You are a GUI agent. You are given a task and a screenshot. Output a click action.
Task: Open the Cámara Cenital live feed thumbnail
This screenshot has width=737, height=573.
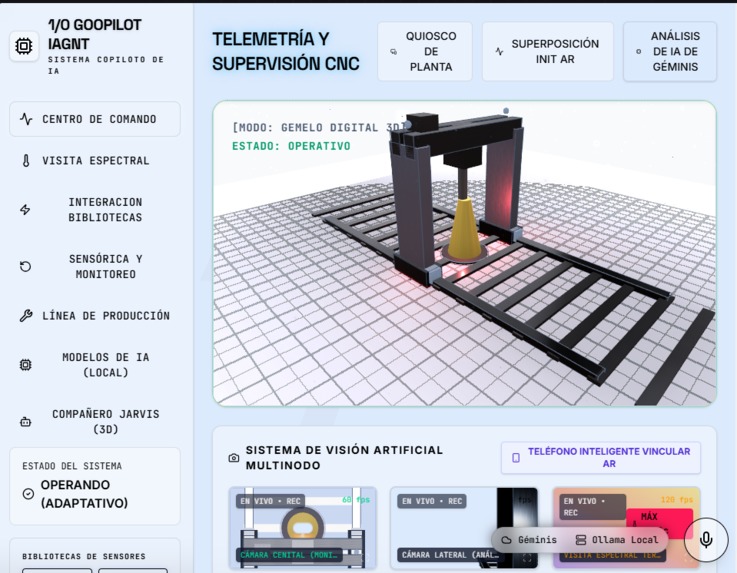[x=303, y=528]
